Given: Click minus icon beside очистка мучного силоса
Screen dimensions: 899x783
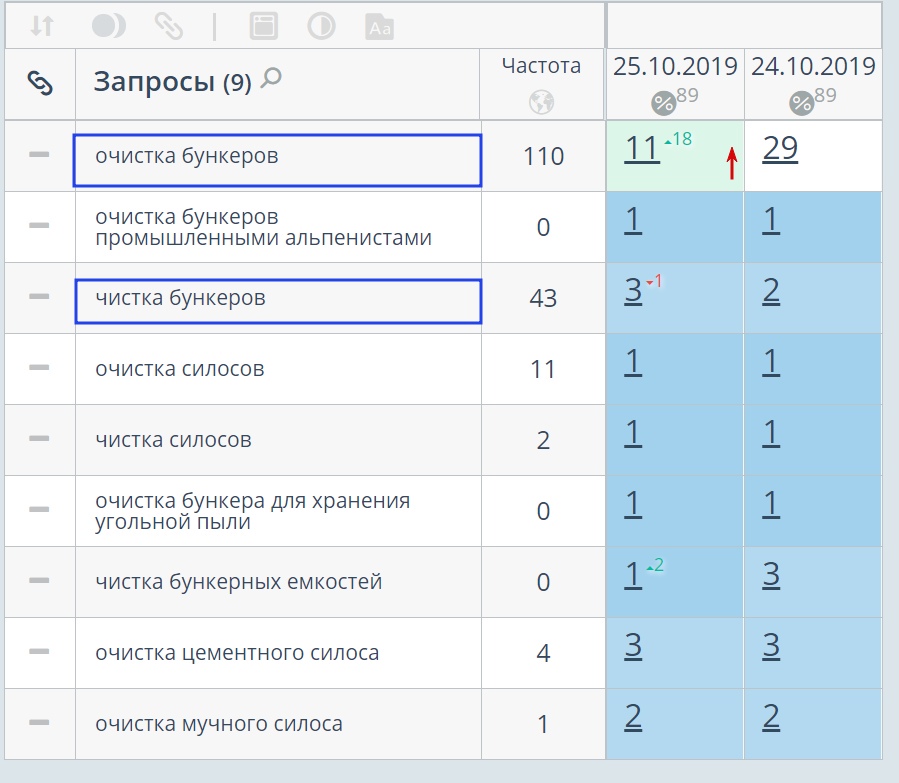Looking at the screenshot, I should pyautogui.click(x=39, y=722).
